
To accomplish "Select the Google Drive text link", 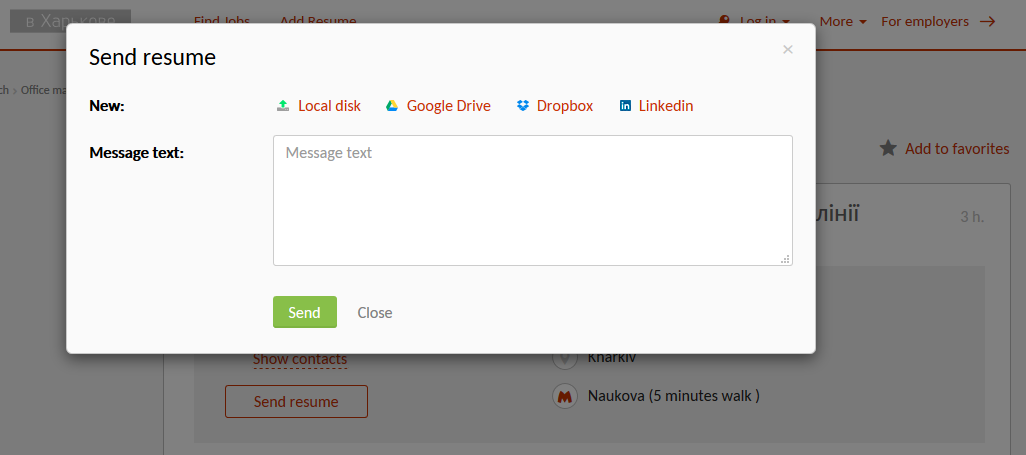I will click(x=448, y=106).
